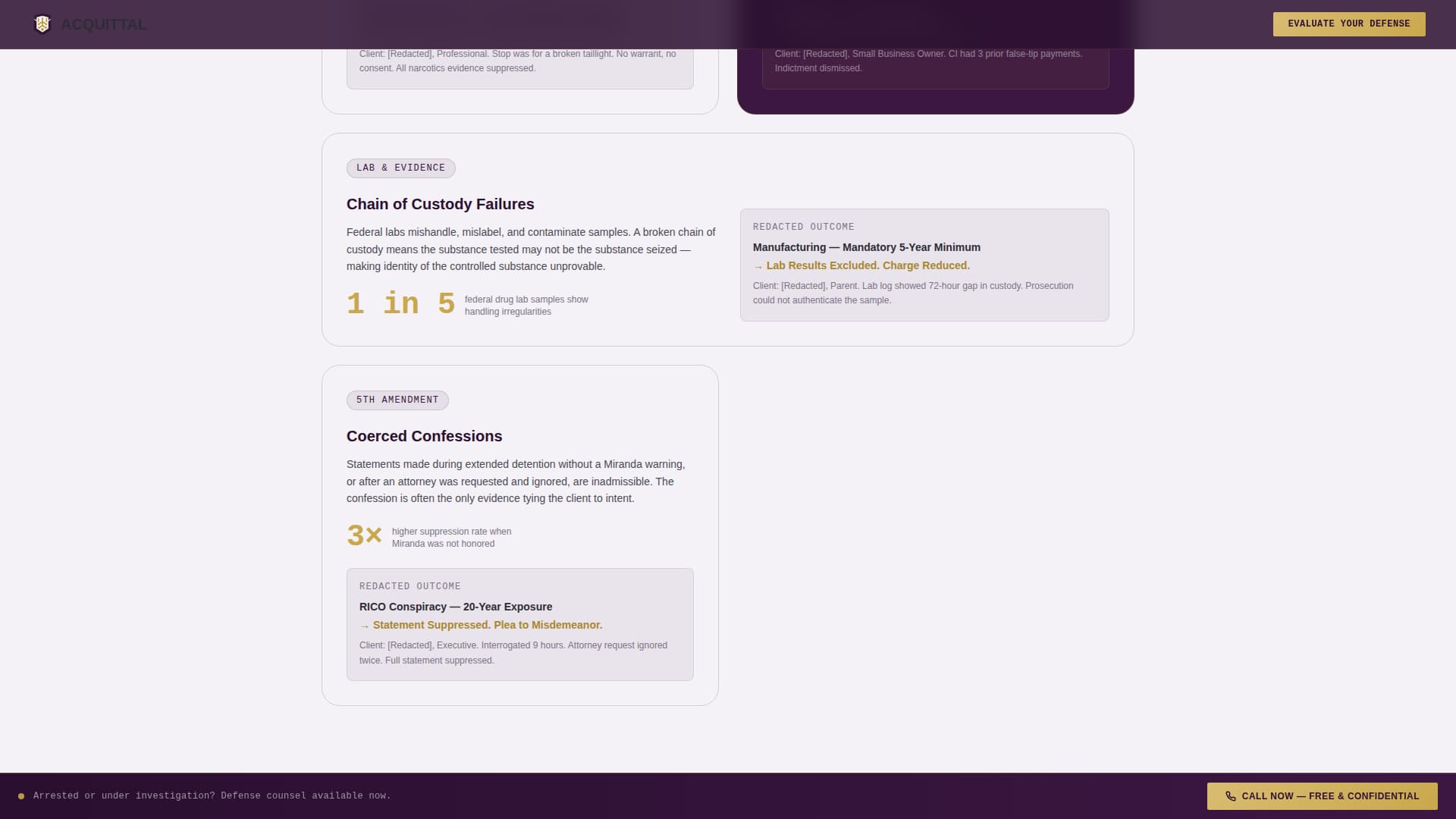Image resolution: width=1456 pixels, height=819 pixels.
Task: Click the Chain of Custody Failures heading
Action: [440, 204]
